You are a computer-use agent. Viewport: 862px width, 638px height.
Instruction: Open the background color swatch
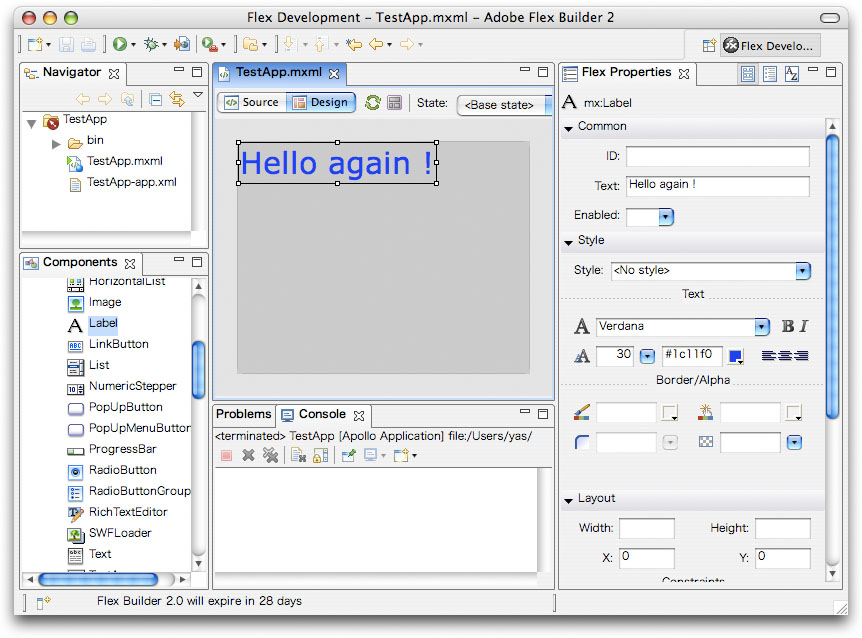pos(794,413)
